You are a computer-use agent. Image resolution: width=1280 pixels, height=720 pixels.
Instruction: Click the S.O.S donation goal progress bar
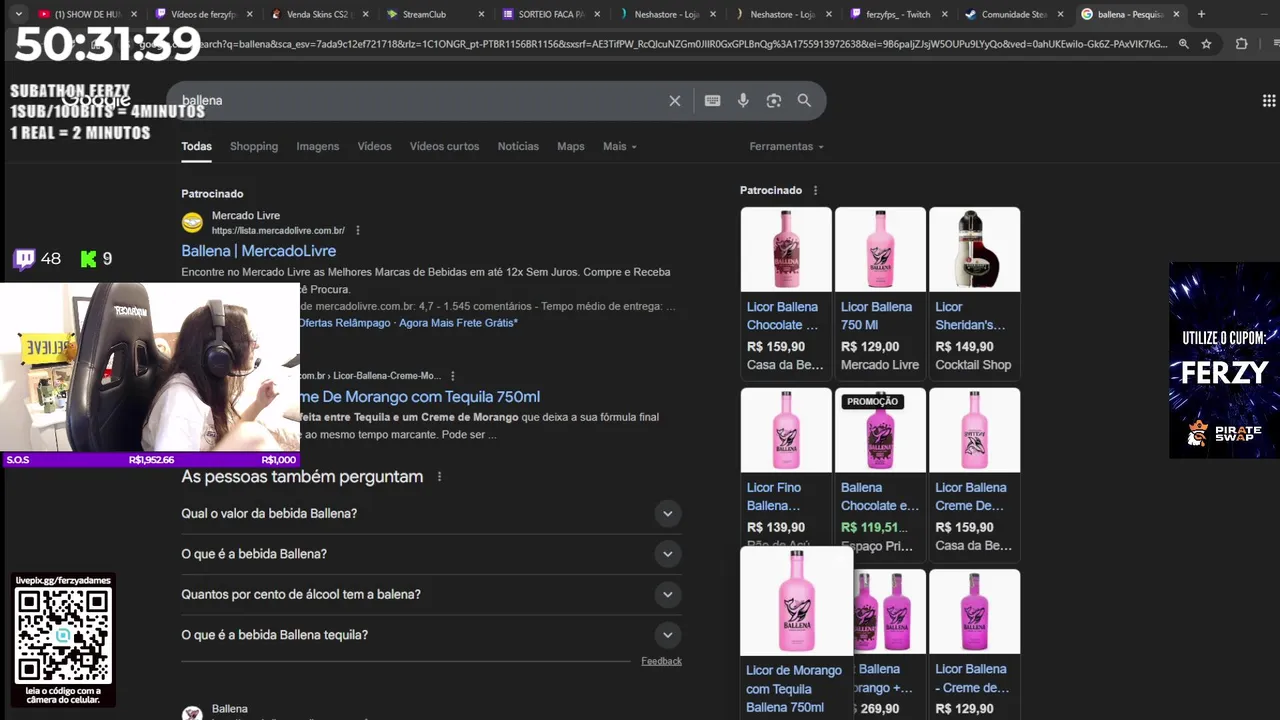pyautogui.click(x=150, y=460)
